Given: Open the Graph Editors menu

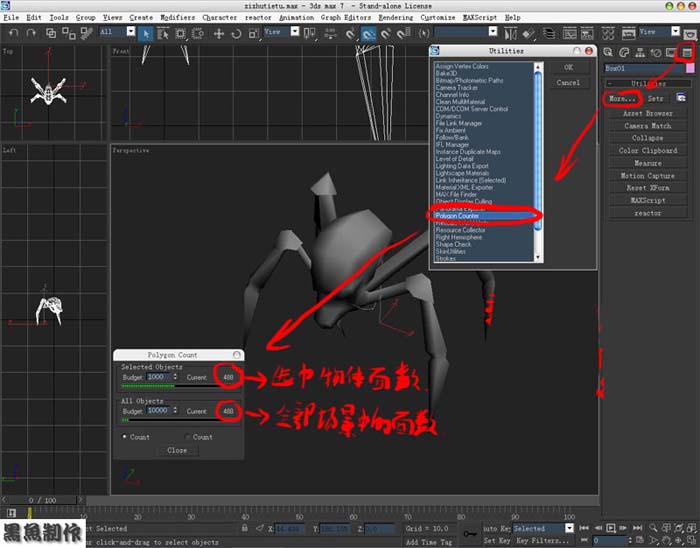Looking at the screenshot, I should click(x=346, y=17).
